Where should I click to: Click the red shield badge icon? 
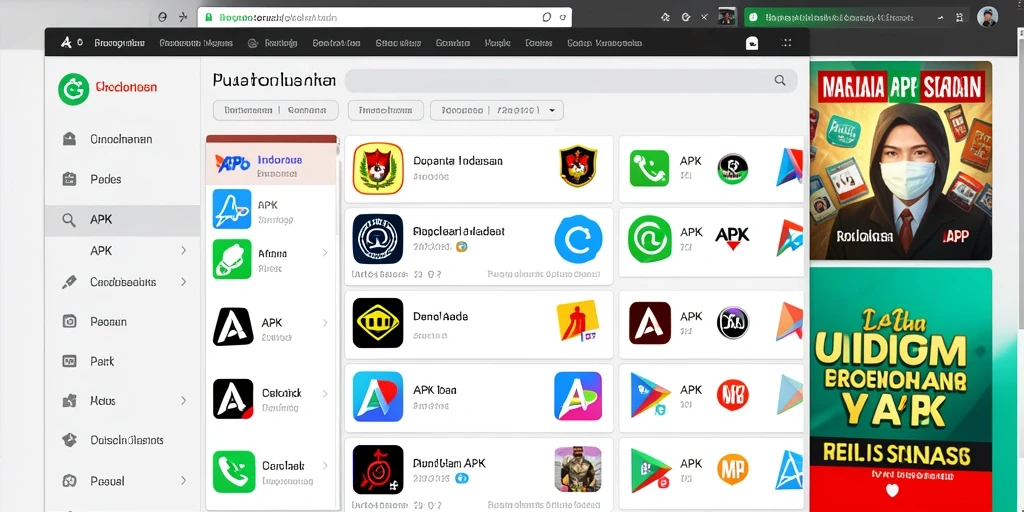tap(578, 167)
